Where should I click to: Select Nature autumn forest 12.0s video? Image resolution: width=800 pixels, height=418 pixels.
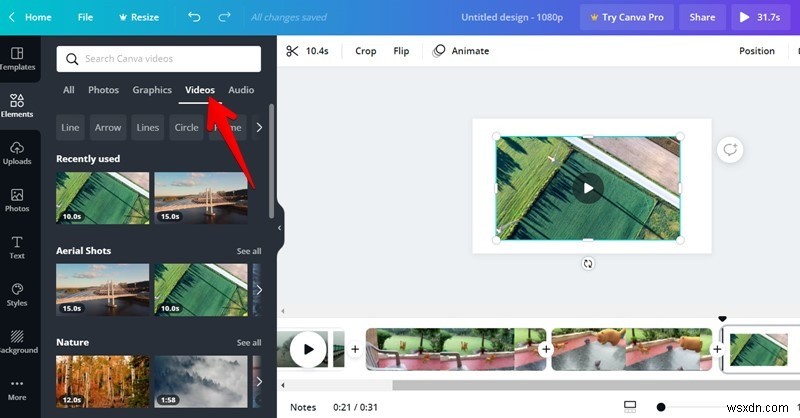point(103,381)
